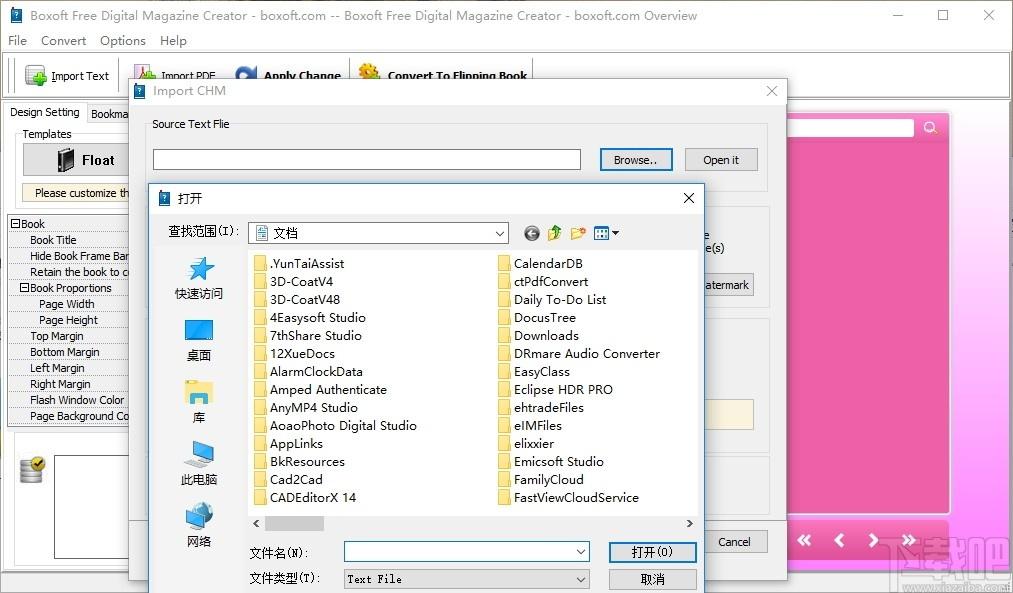Viewport: 1013px width, 593px height.
Task: Switch to the Bookmark tab
Action: pos(109,114)
